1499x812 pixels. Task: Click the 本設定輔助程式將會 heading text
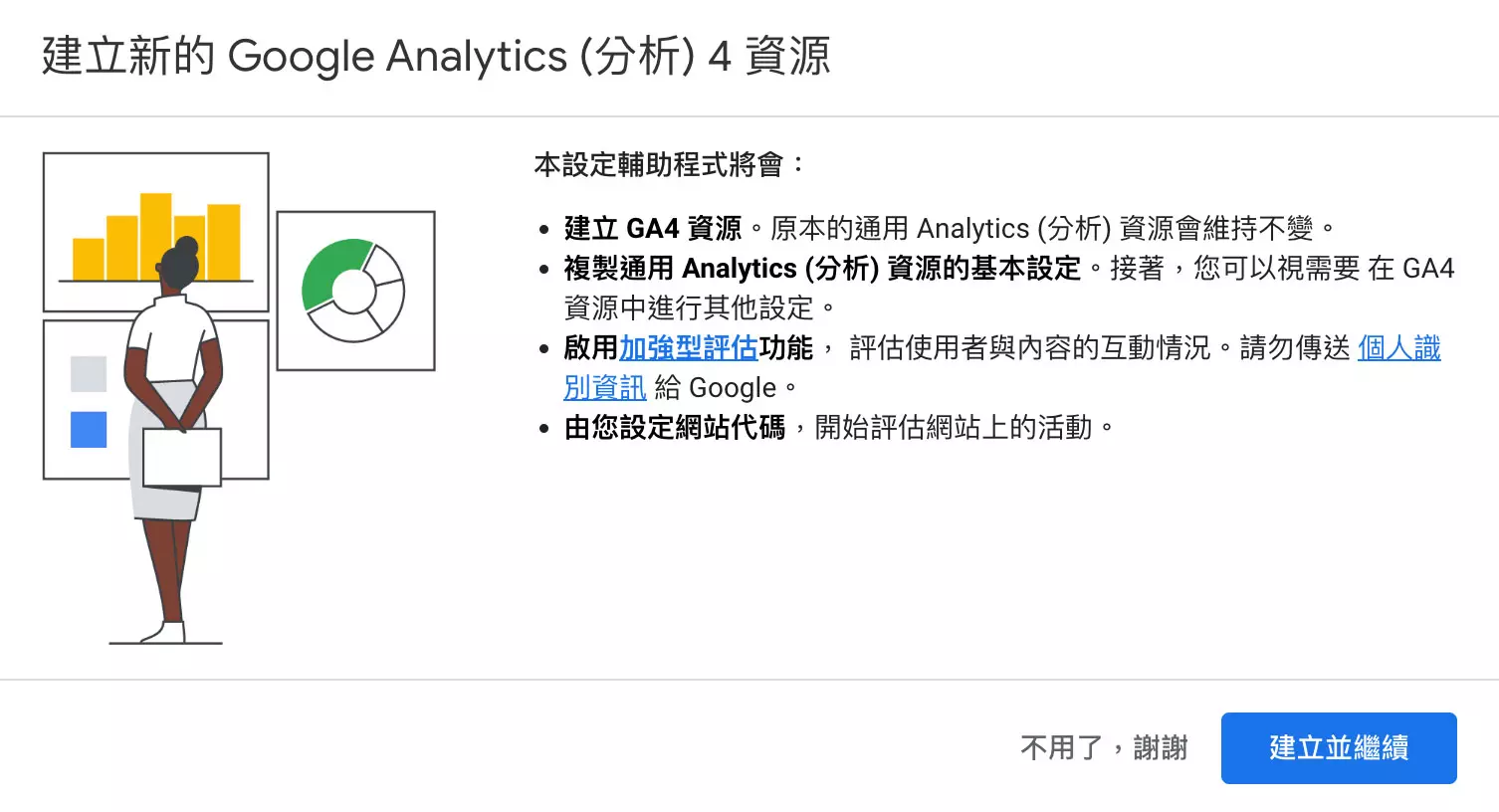668,165
